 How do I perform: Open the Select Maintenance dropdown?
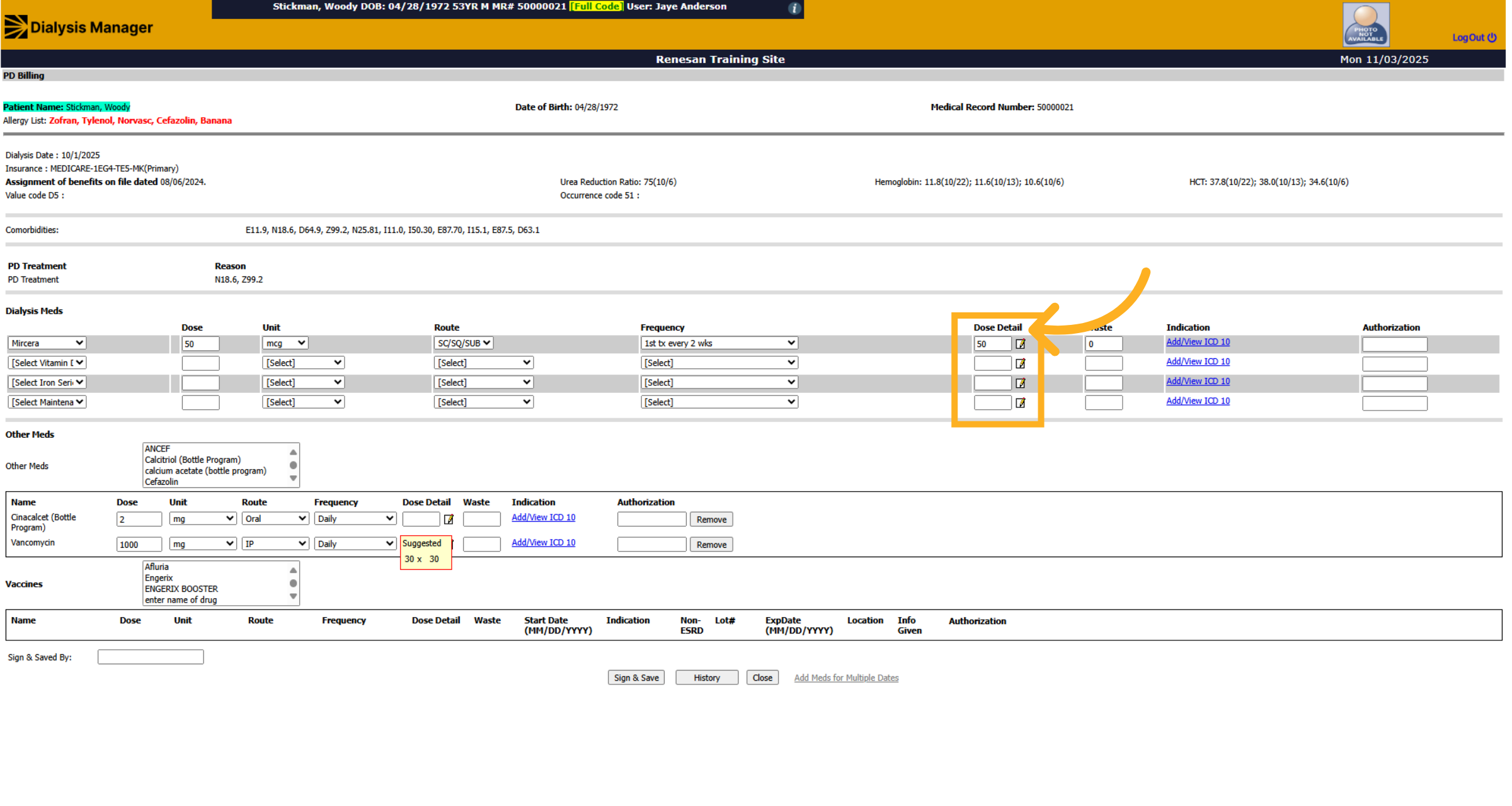click(x=47, y=402)
